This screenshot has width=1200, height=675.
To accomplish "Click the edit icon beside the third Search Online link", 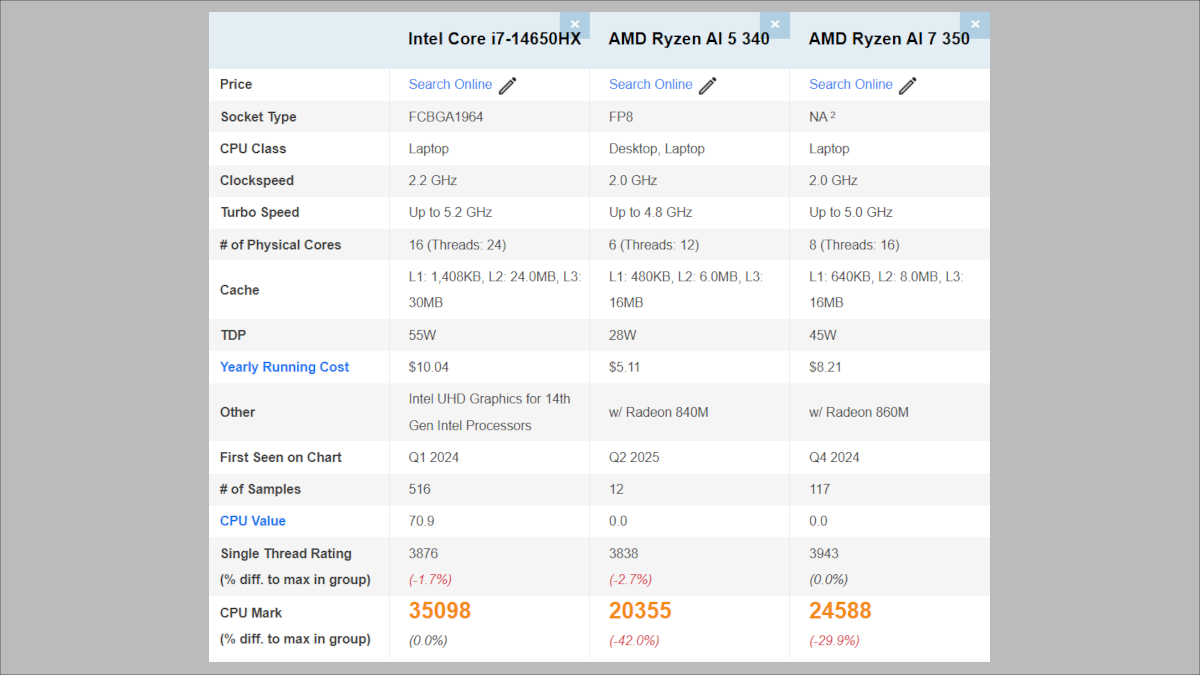I will pyautogui.click(x=907, y=85).
